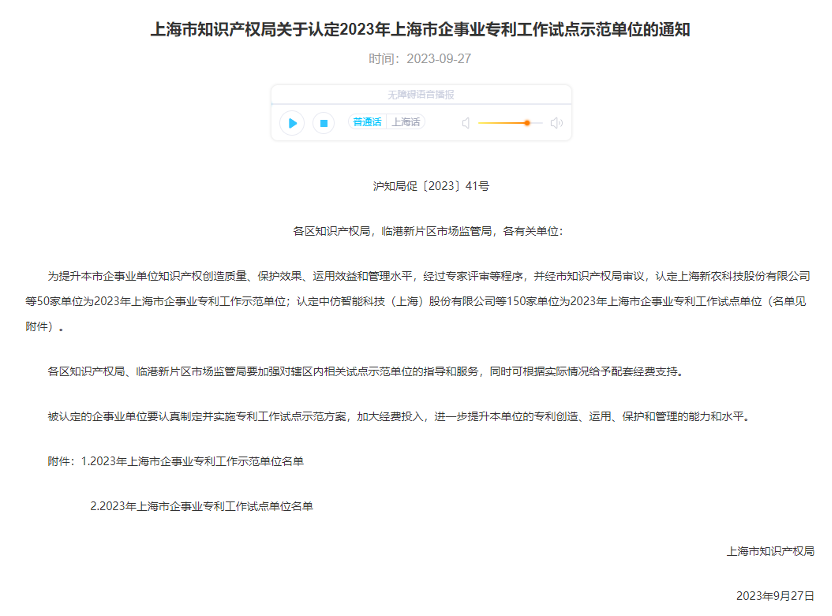This screenshot has width=832, height=616.
Task: Click the 上海市知识产权局 signature
Action: click(770, 551)
